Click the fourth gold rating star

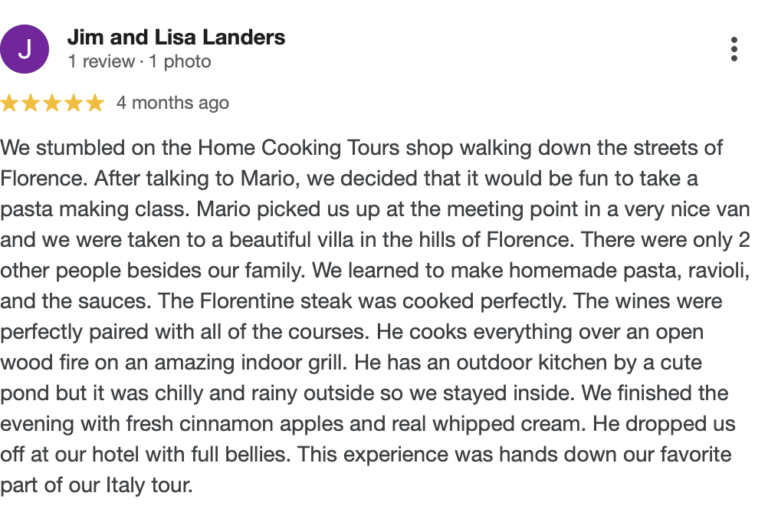coord(74,103)
